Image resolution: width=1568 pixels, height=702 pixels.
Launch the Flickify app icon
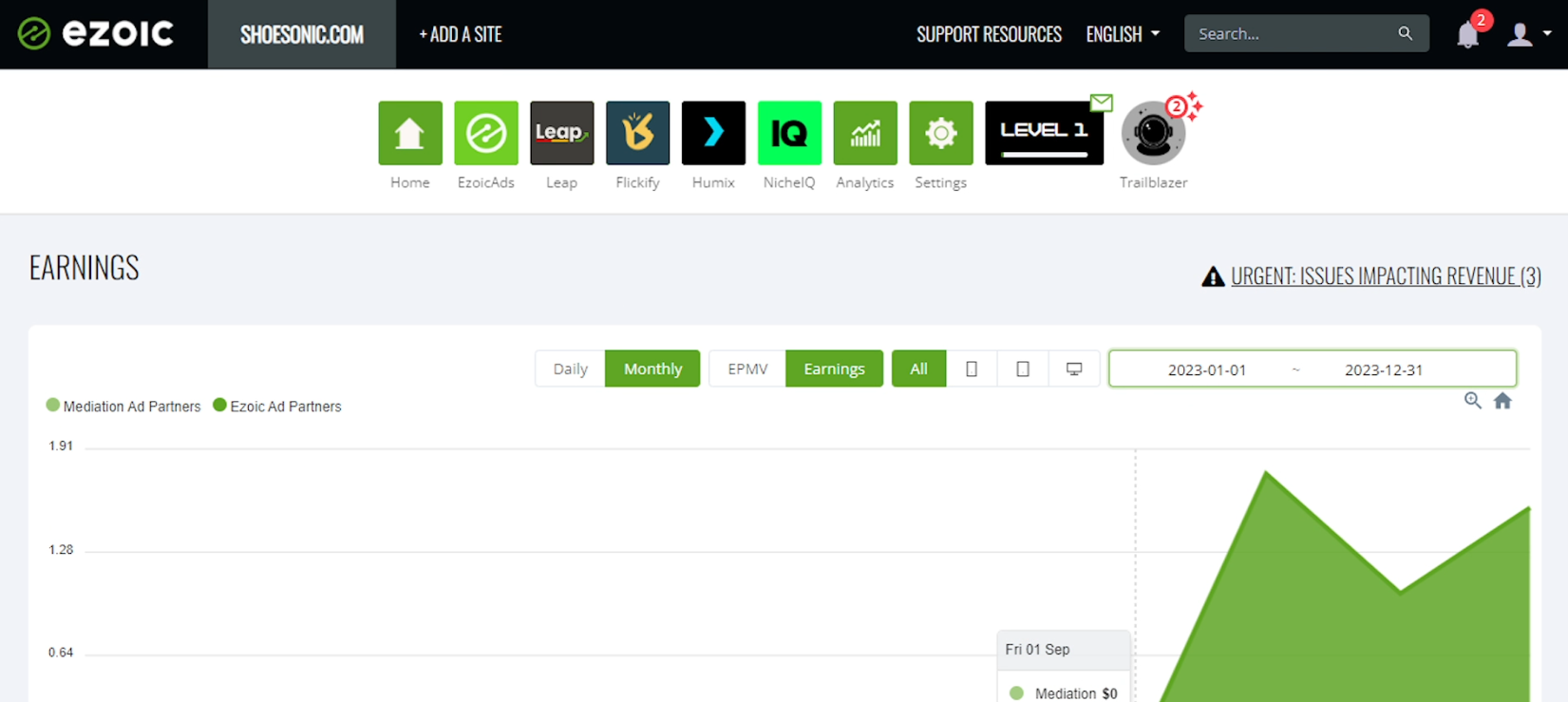[638, 133]
